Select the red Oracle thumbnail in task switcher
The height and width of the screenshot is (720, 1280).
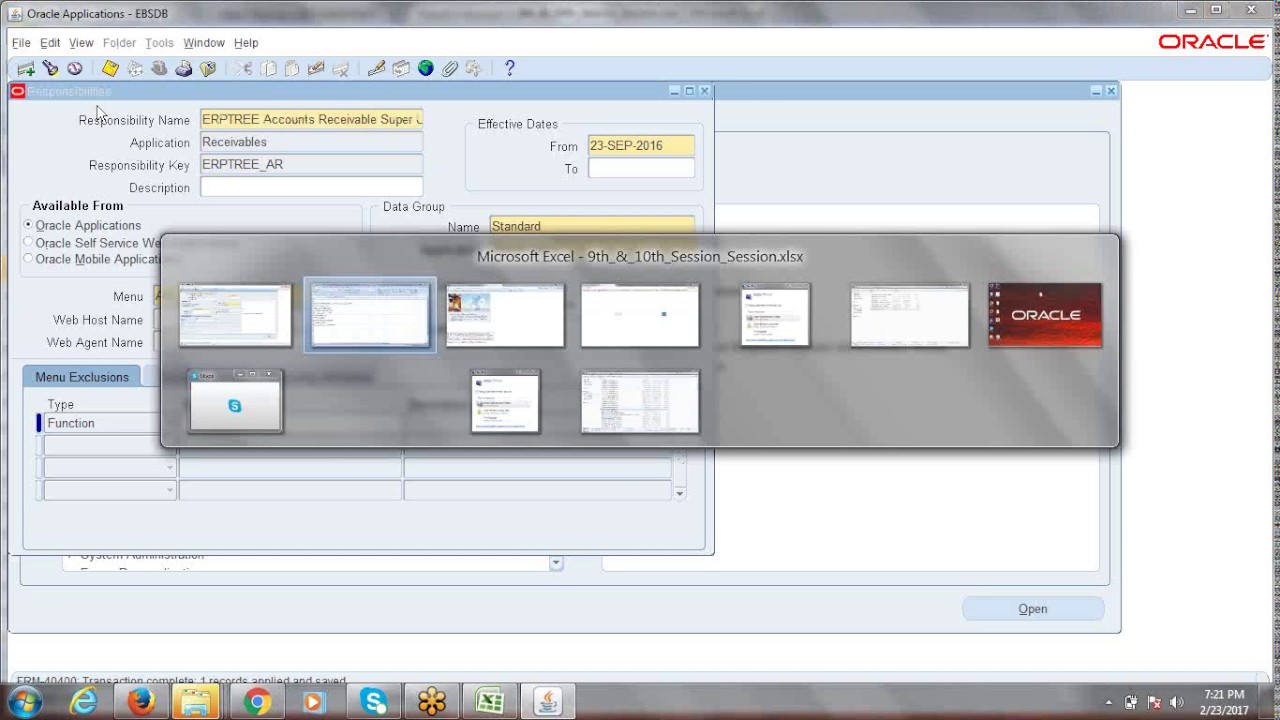tap(1045, 315)
